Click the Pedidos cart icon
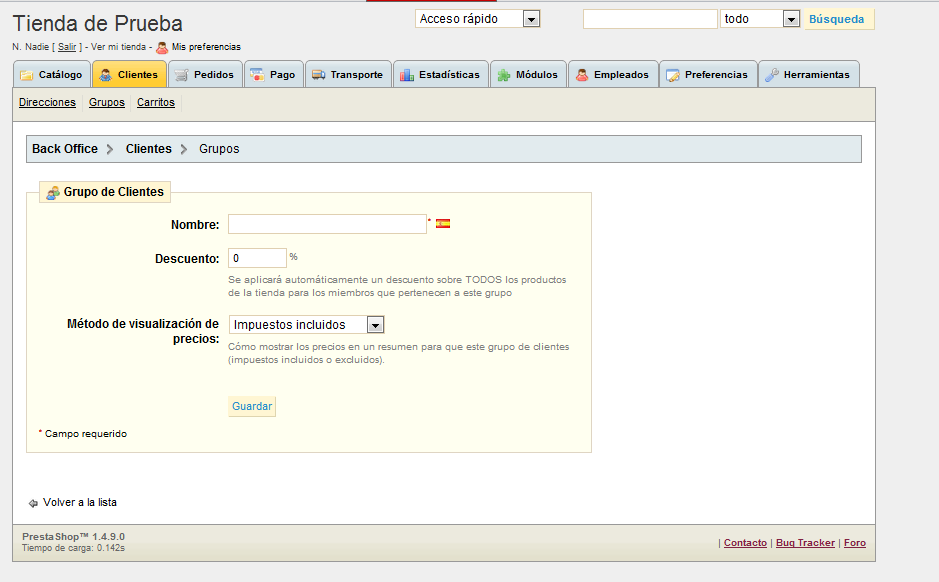 (181, 75)
